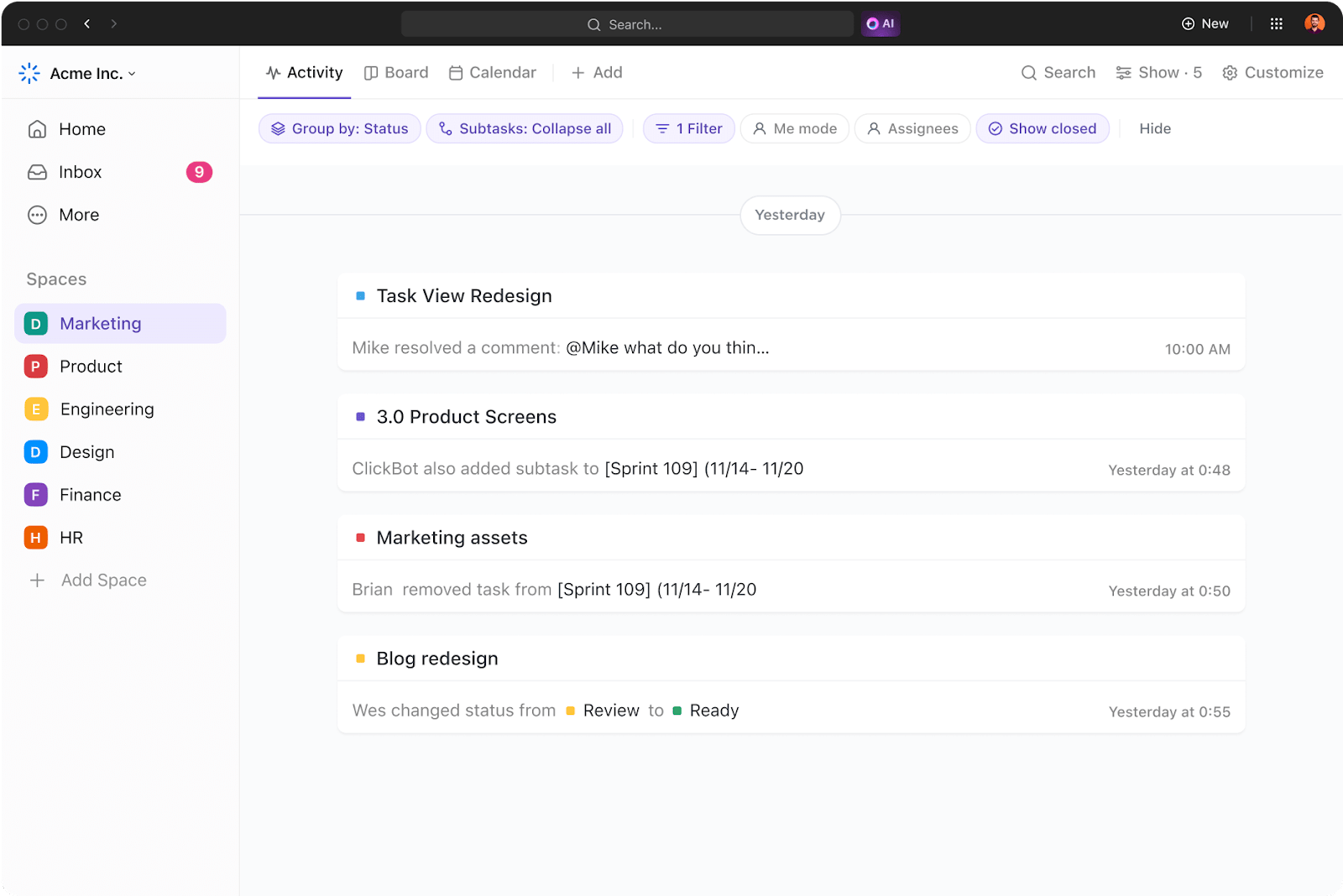Toggle Subtasks: Collapse all
1343x896 pixels.
524,128
